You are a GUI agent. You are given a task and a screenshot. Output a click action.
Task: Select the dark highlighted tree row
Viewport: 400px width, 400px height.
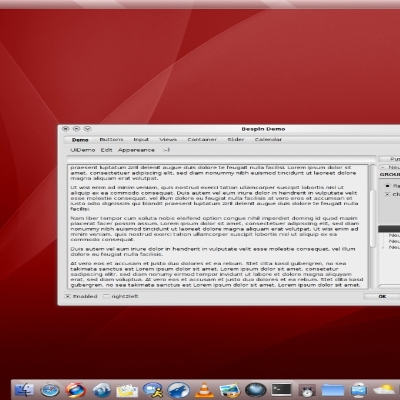pos(389,229)
